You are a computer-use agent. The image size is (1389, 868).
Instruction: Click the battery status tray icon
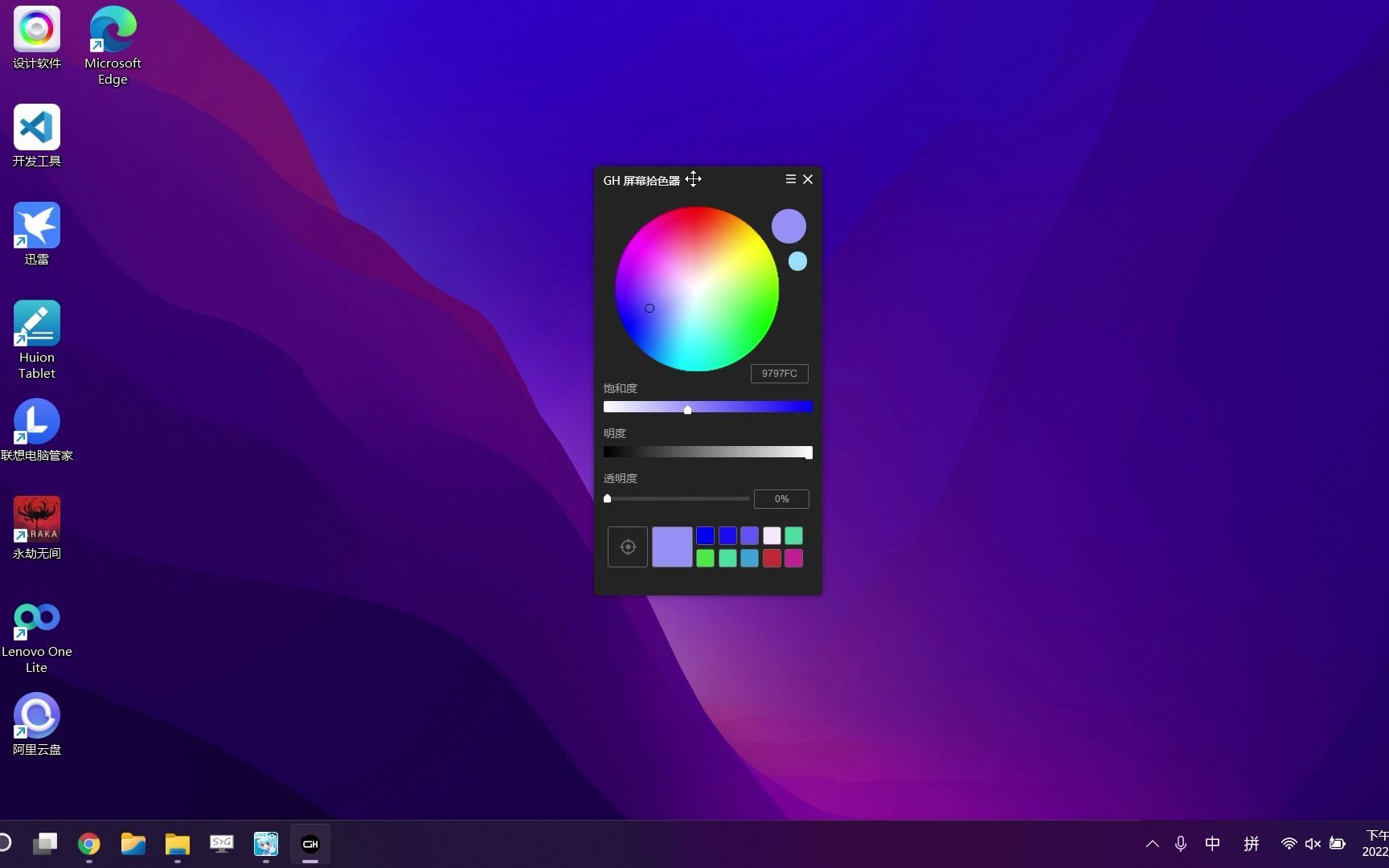tap(1338, 844)
